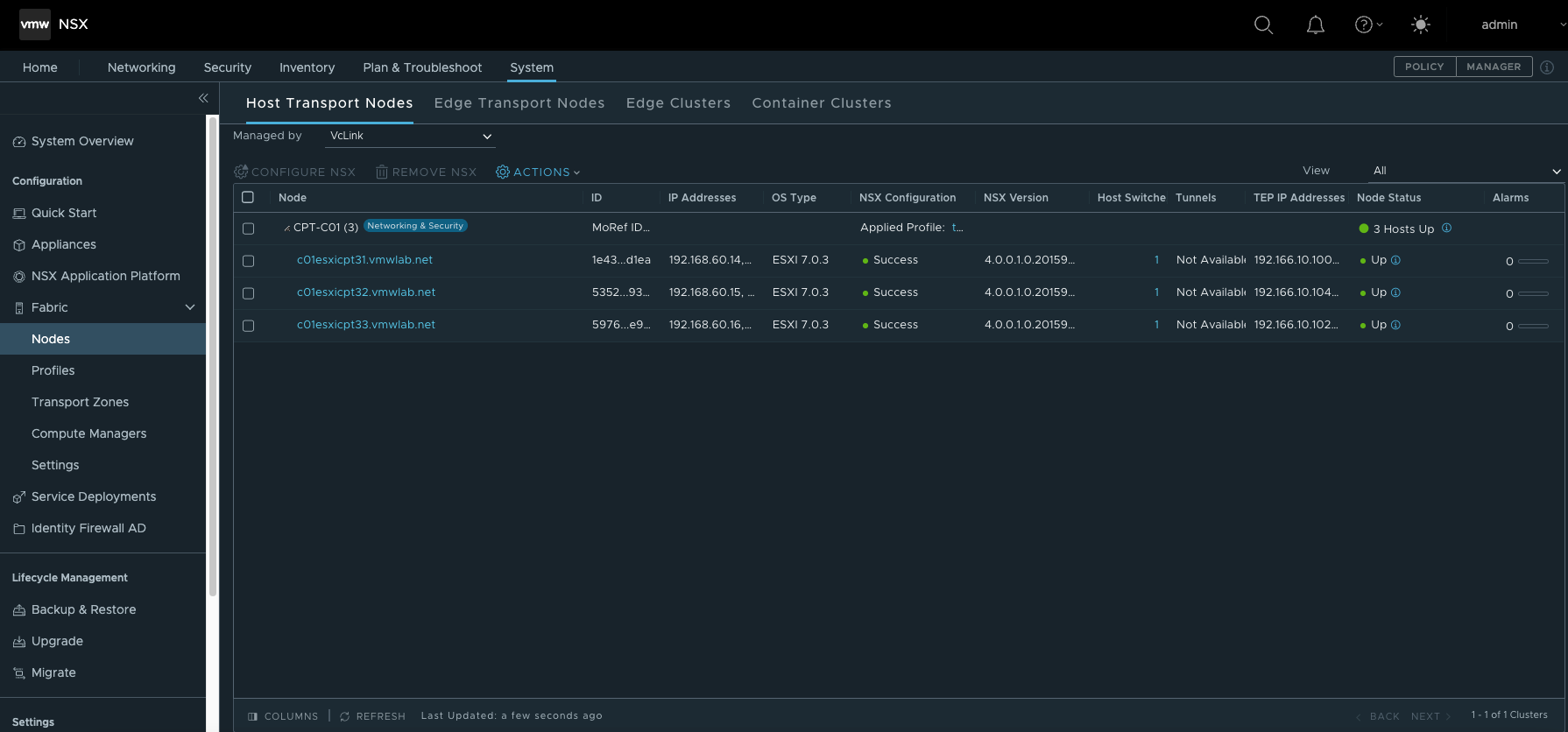
Task: Sort table by Node column header
Action: coord(293,198)
